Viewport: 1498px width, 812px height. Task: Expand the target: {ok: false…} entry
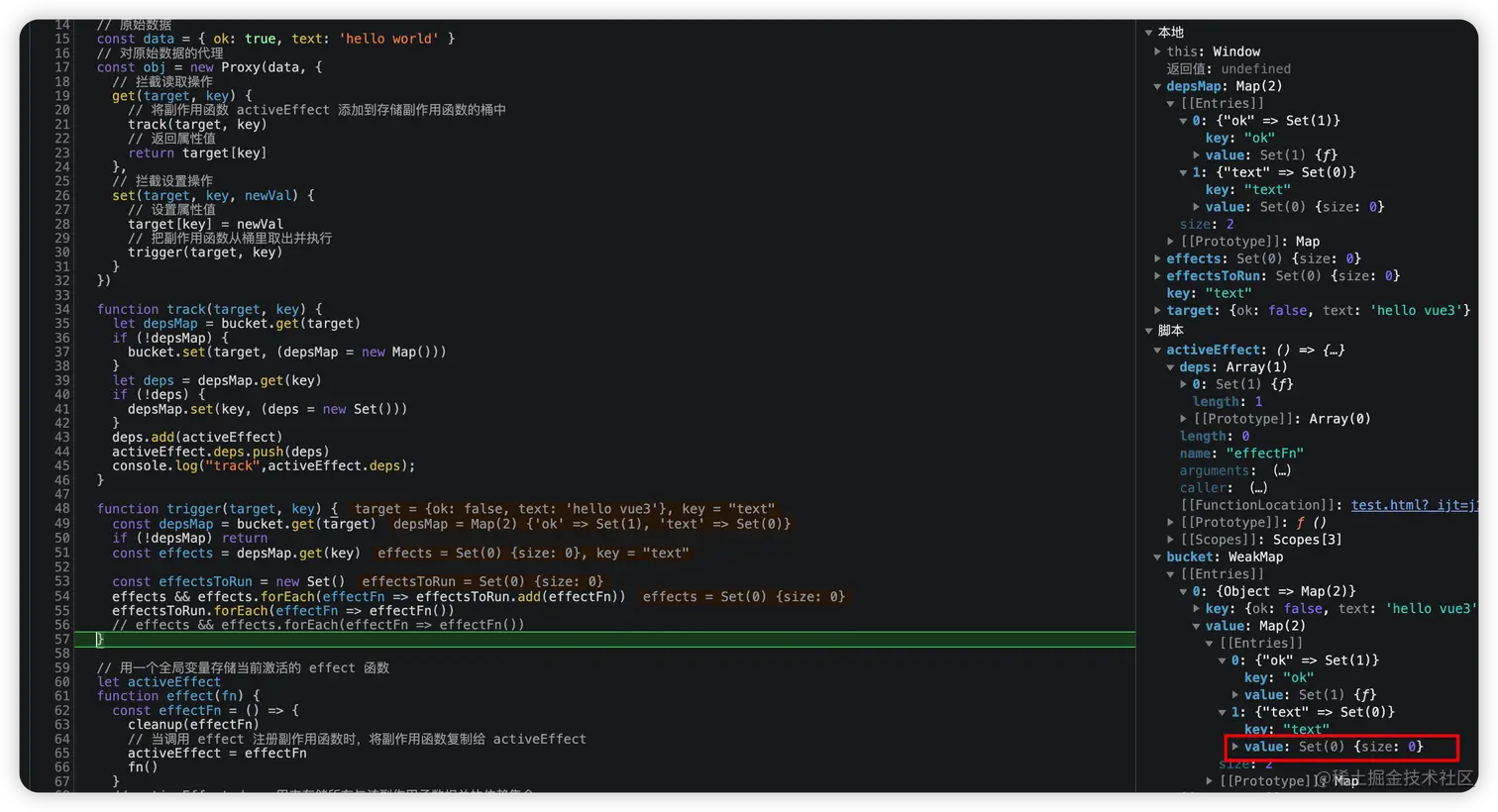1157,311
